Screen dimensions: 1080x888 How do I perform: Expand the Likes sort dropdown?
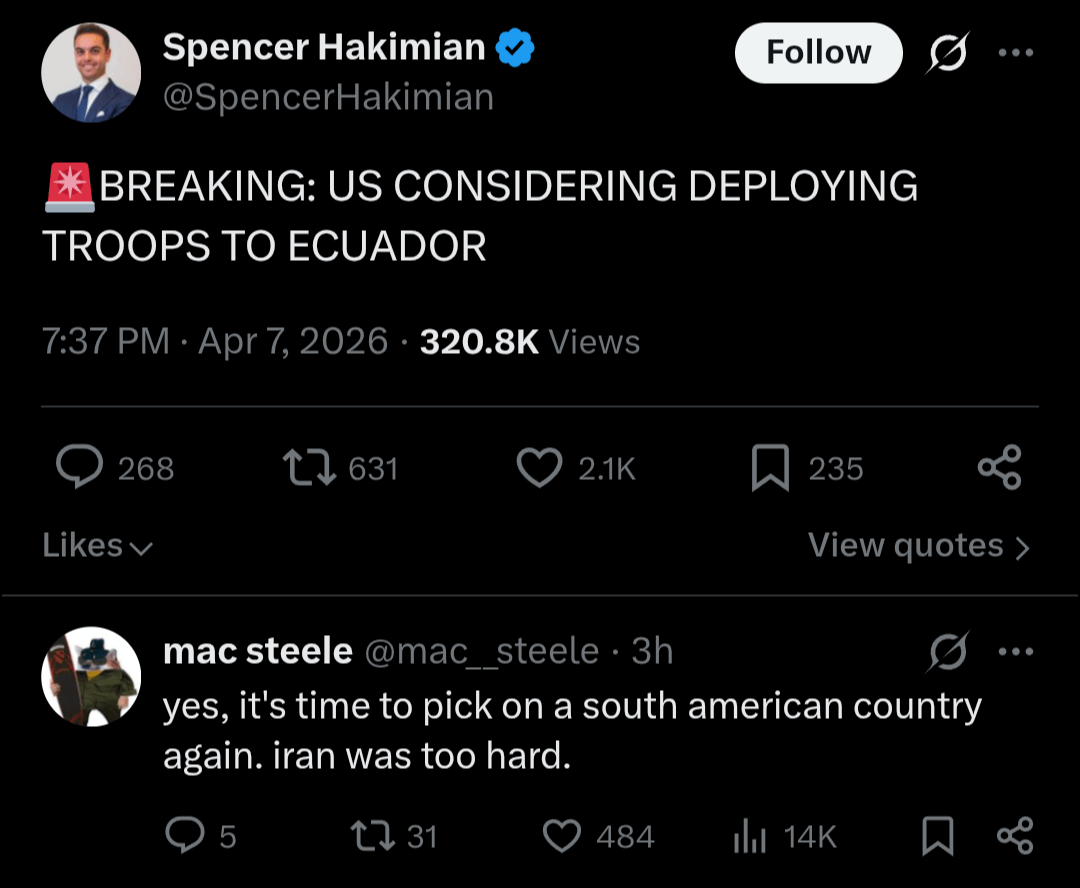(x=97, y=546)
